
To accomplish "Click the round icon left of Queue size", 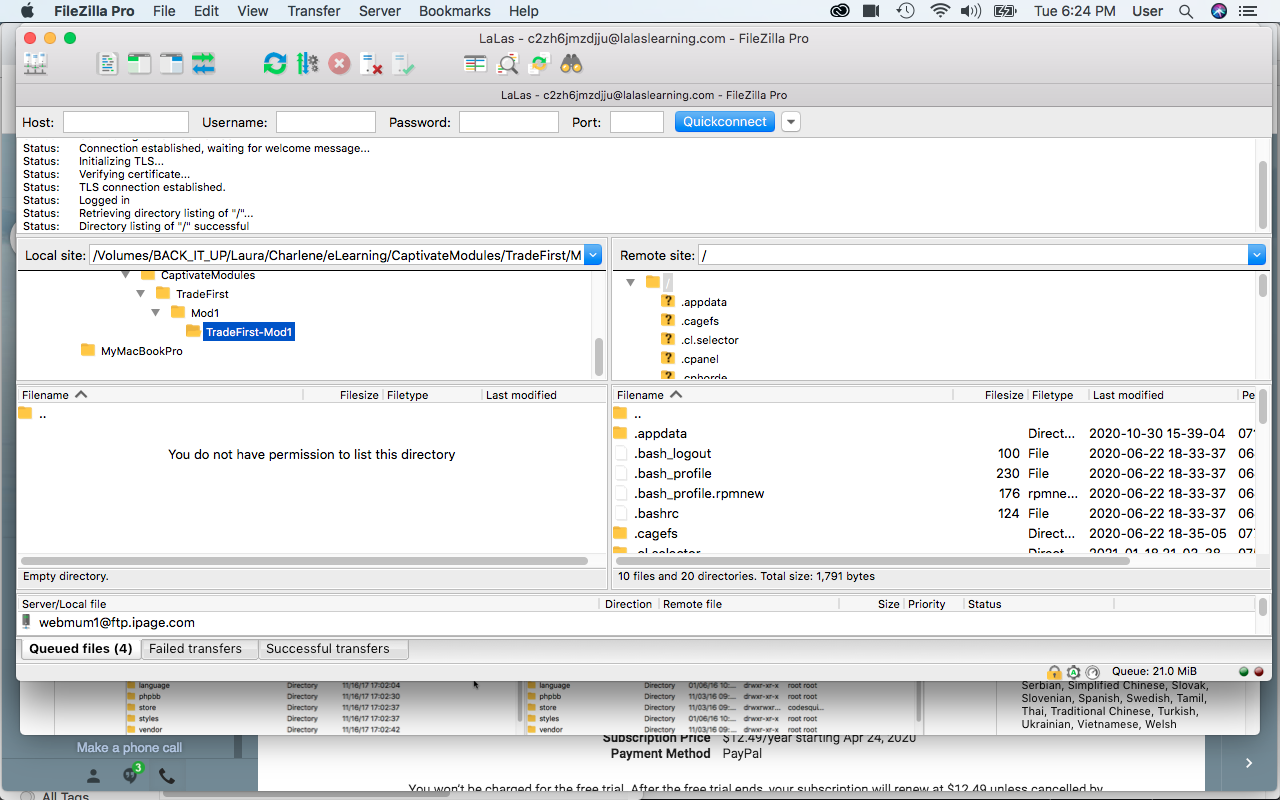I will pyautogui.click(x=1092, y=672).
